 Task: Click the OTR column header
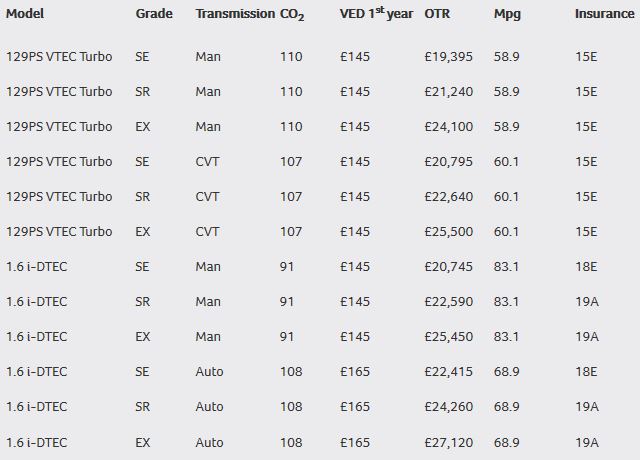437,15
